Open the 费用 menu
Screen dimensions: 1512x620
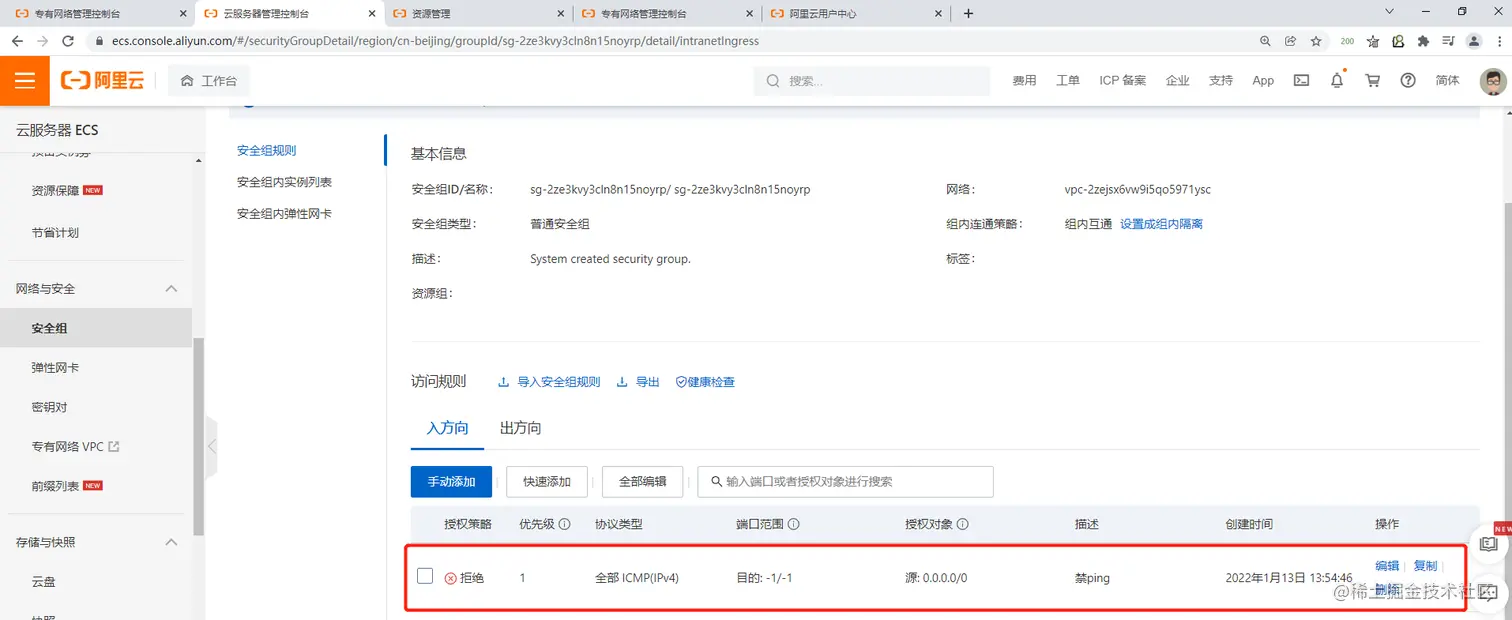click(1024, 81)
